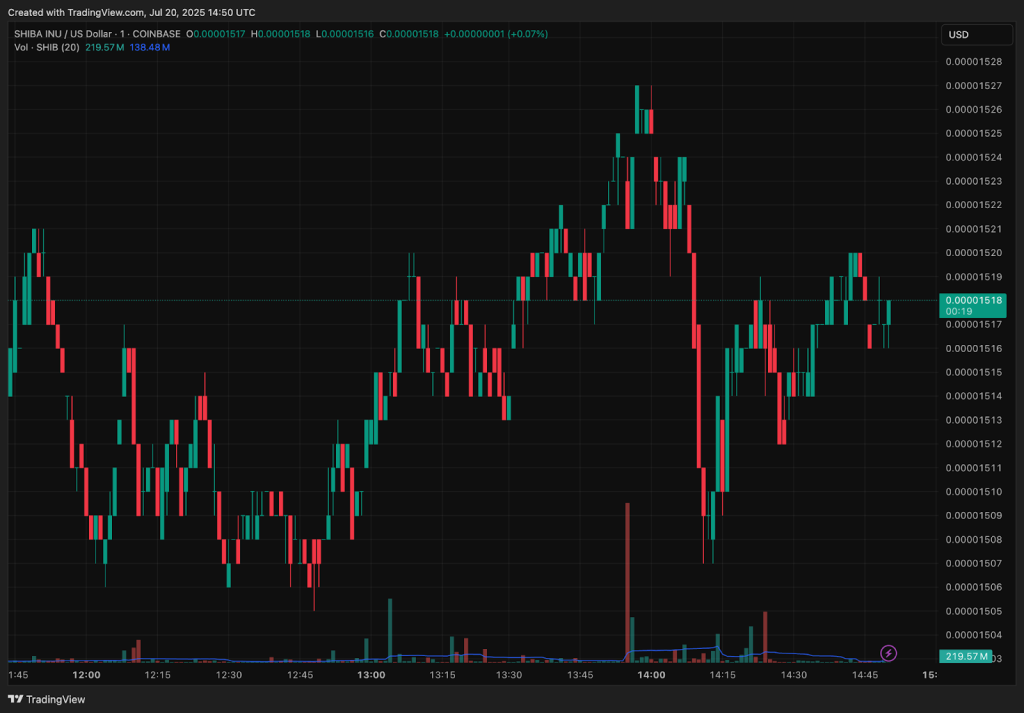Click the 12:30 time axis label
Viewport: 1024px width, 713px height.
(229, 675)
